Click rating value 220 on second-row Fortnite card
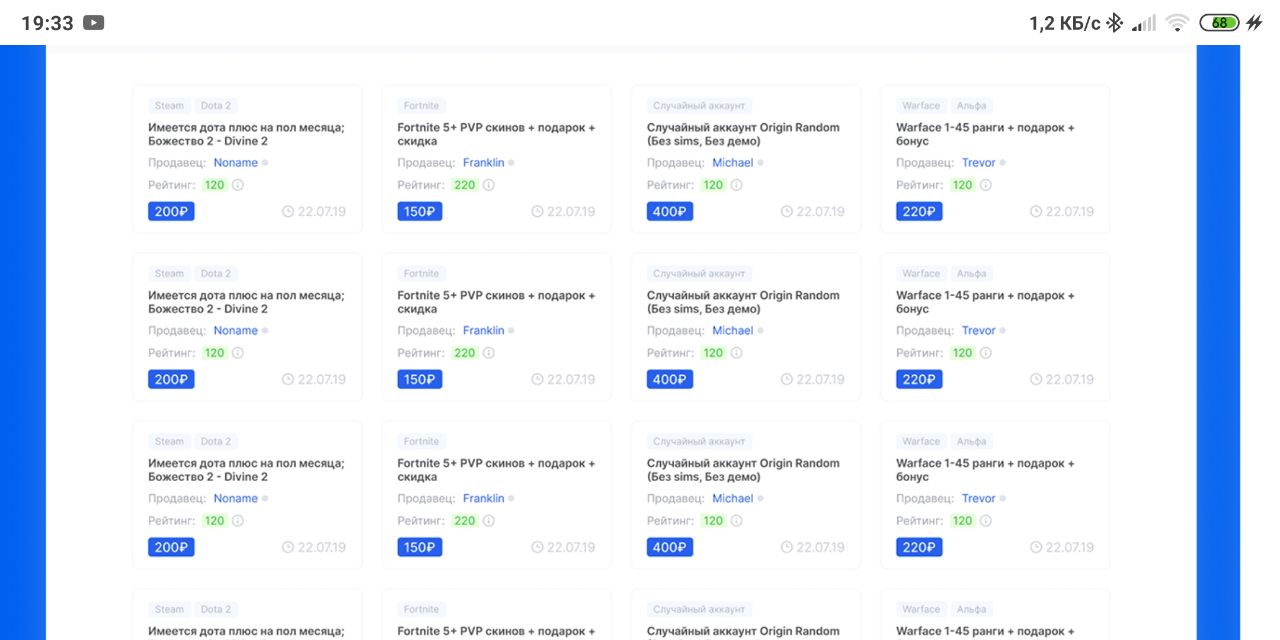Screen dimensions: 1280x640 pyautogui.click(x=465, y=353)
